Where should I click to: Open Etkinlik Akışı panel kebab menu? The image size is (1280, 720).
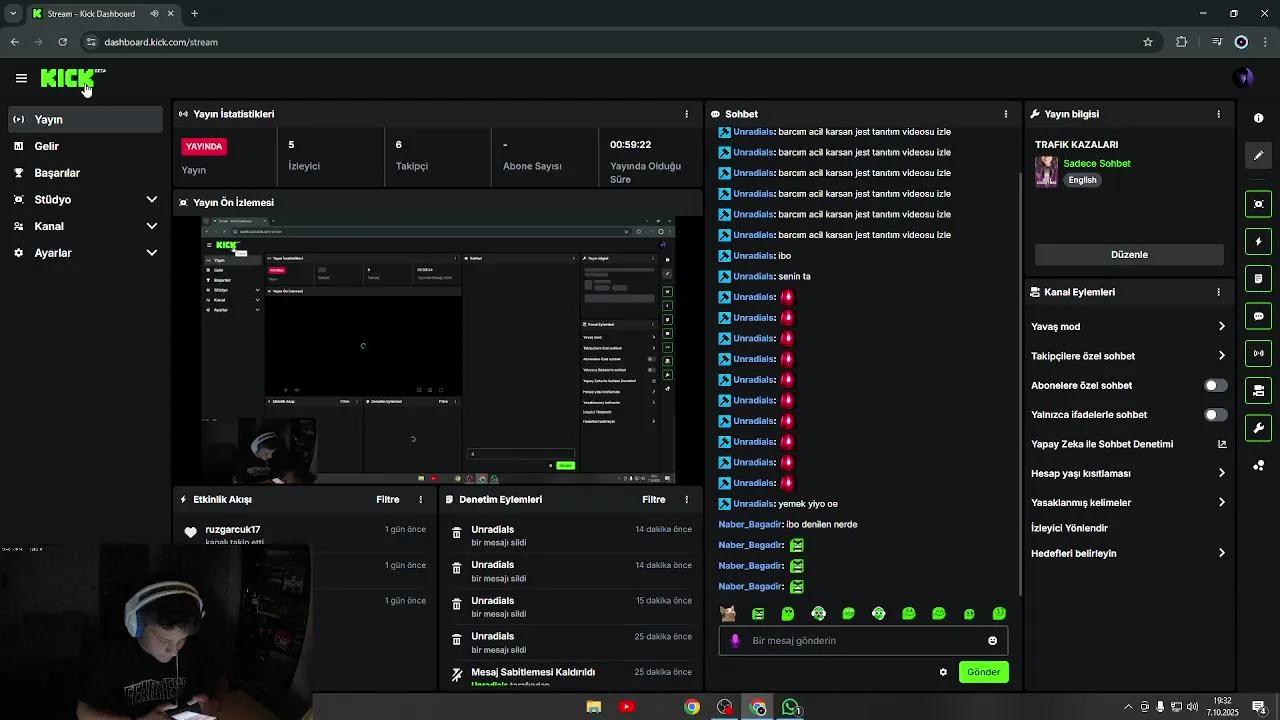coord(421,499)
